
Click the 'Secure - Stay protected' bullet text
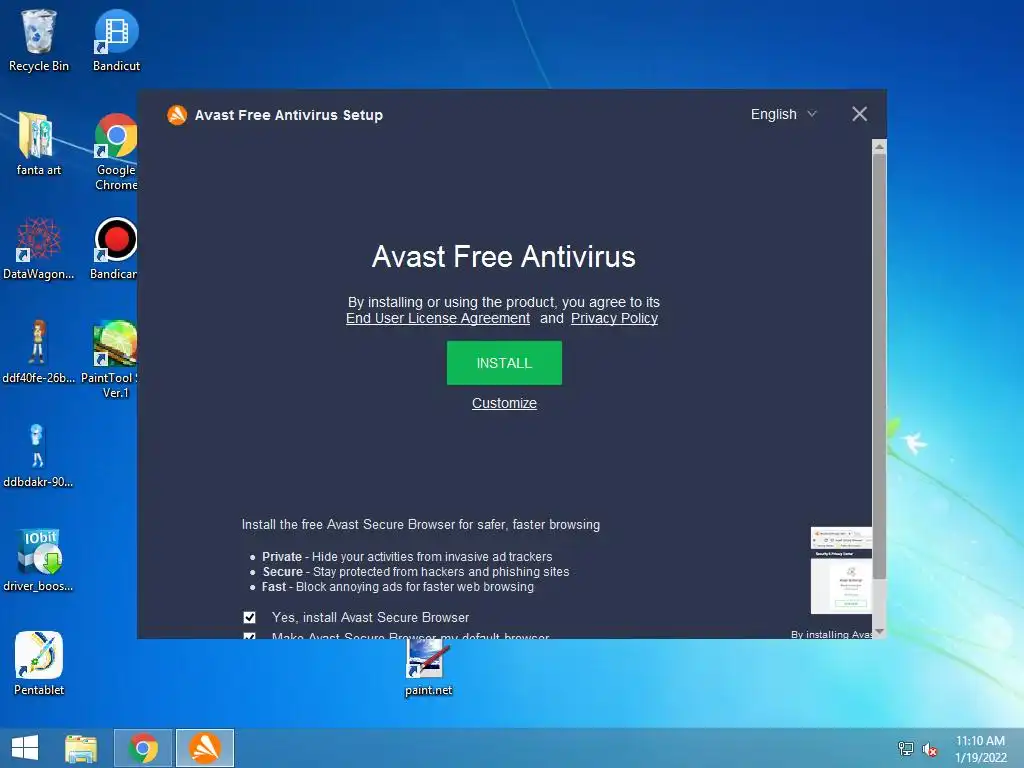coord(416,571)
